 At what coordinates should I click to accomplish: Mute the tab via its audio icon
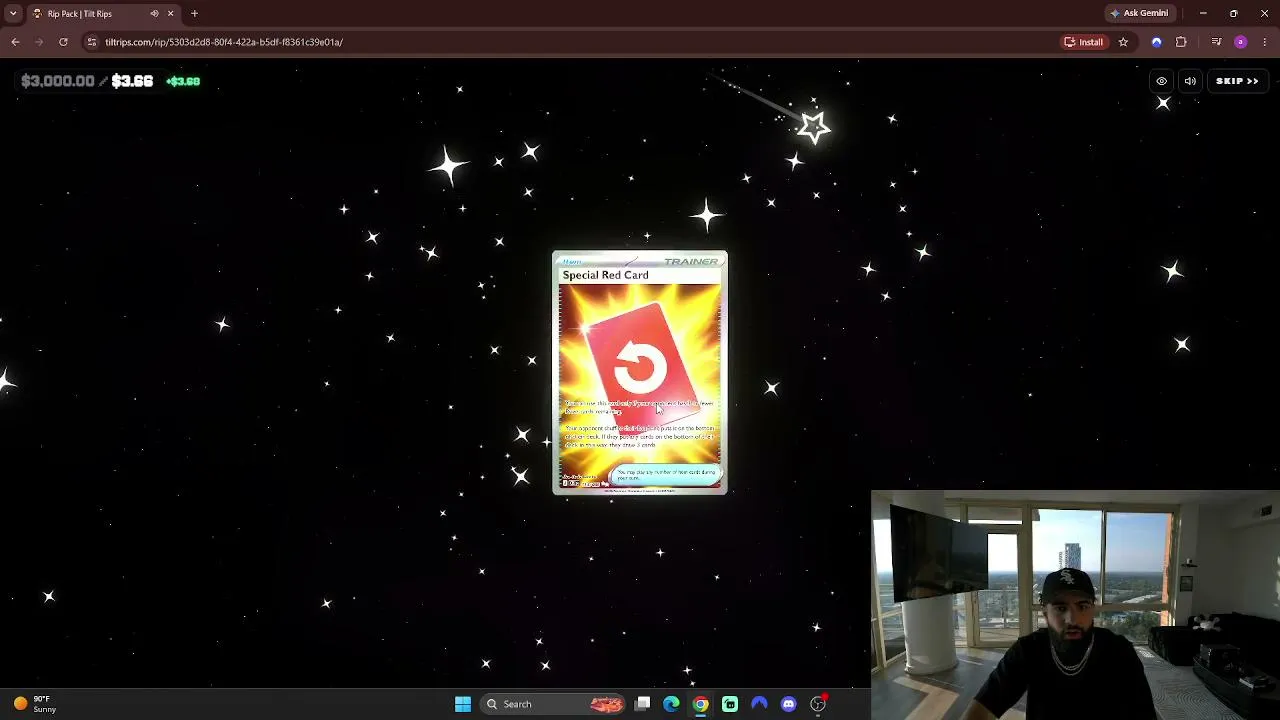coord(154,13)
